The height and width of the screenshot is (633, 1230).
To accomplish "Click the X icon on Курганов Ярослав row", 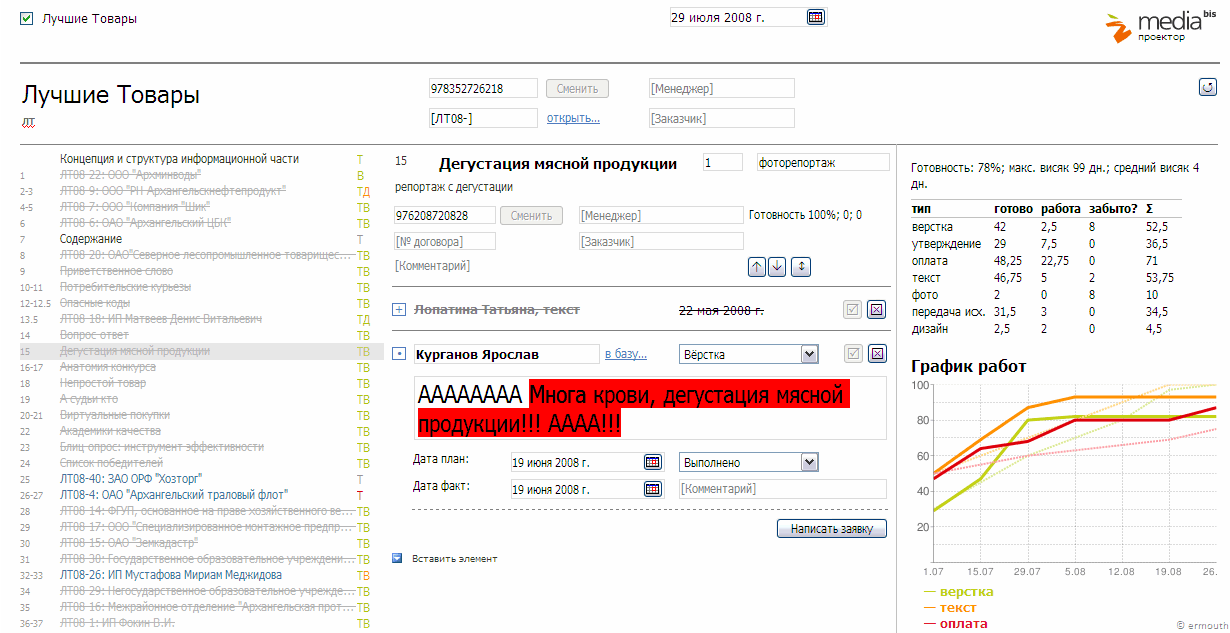I will [877, 354].
